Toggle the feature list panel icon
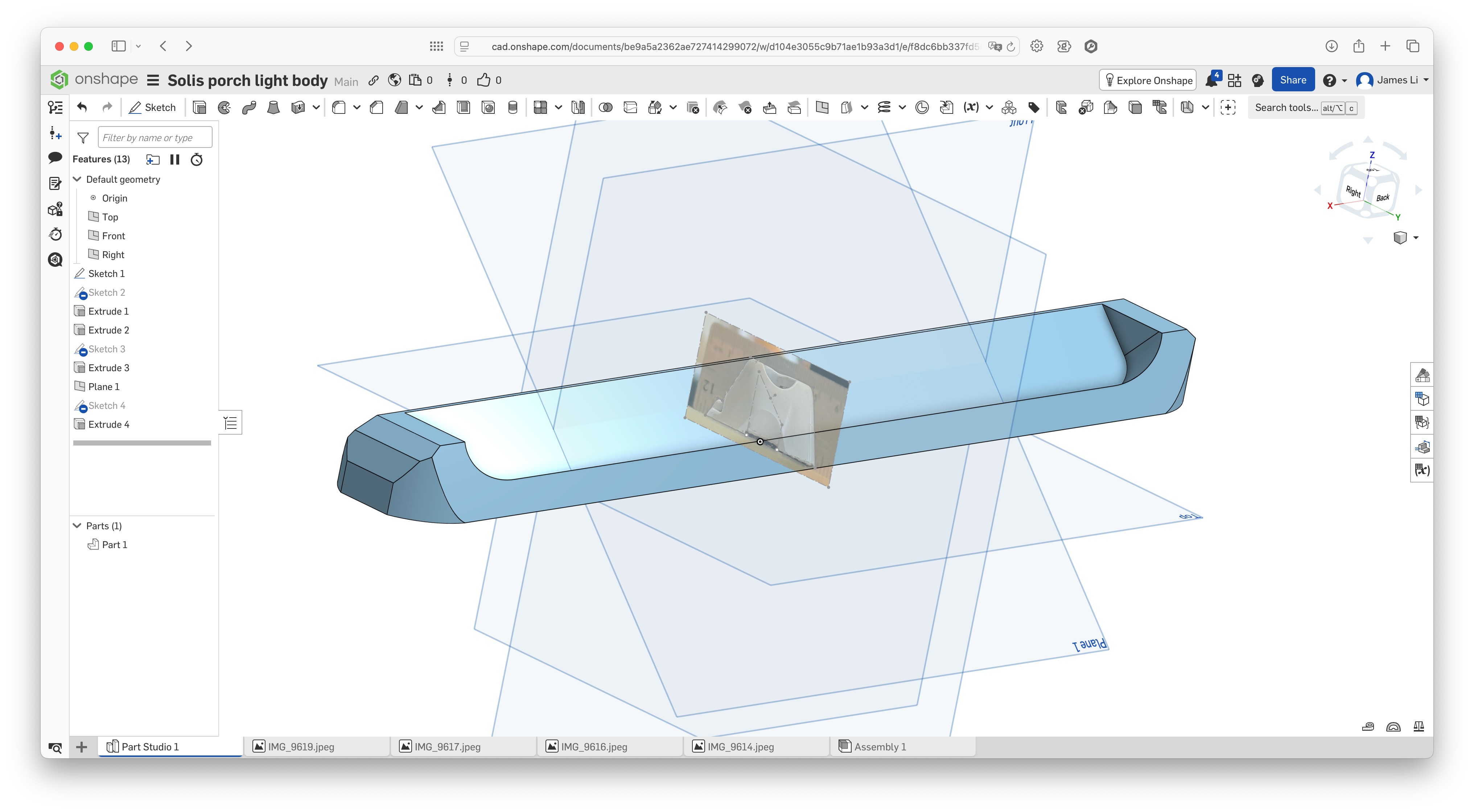Screen dimensions: 1474x812 click(55, 108)
